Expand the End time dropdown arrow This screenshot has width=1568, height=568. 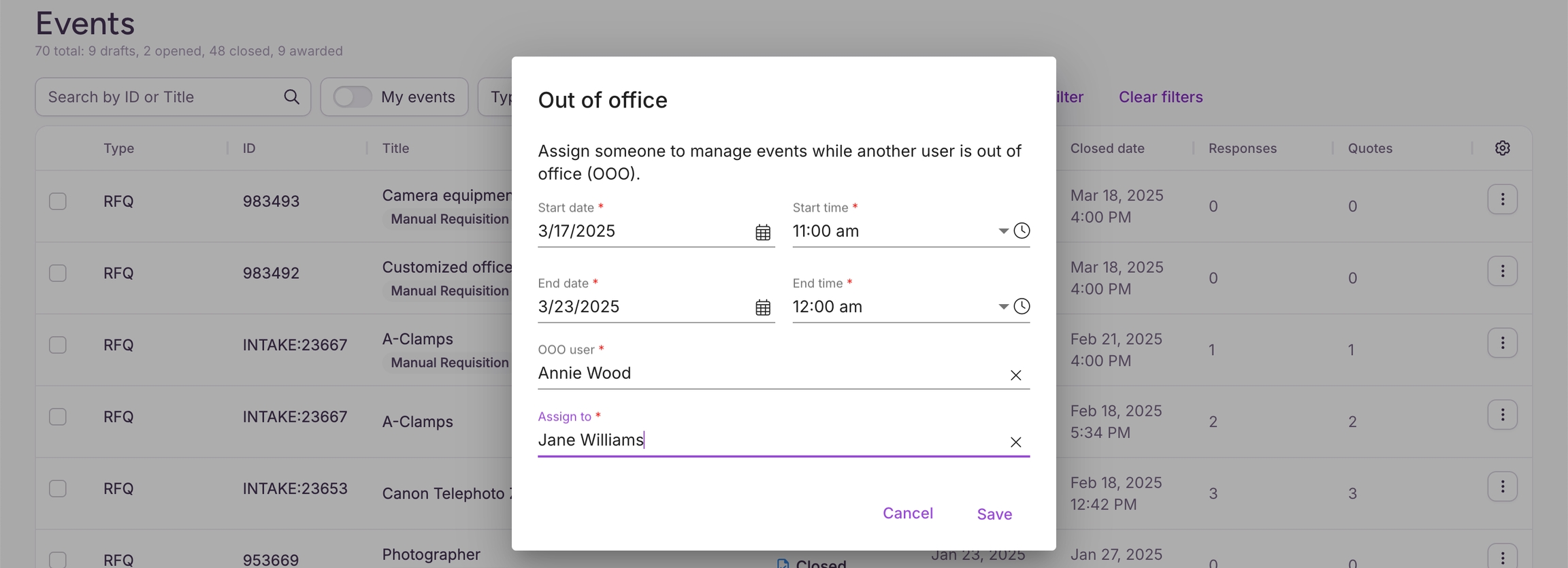coord(1002,307)
